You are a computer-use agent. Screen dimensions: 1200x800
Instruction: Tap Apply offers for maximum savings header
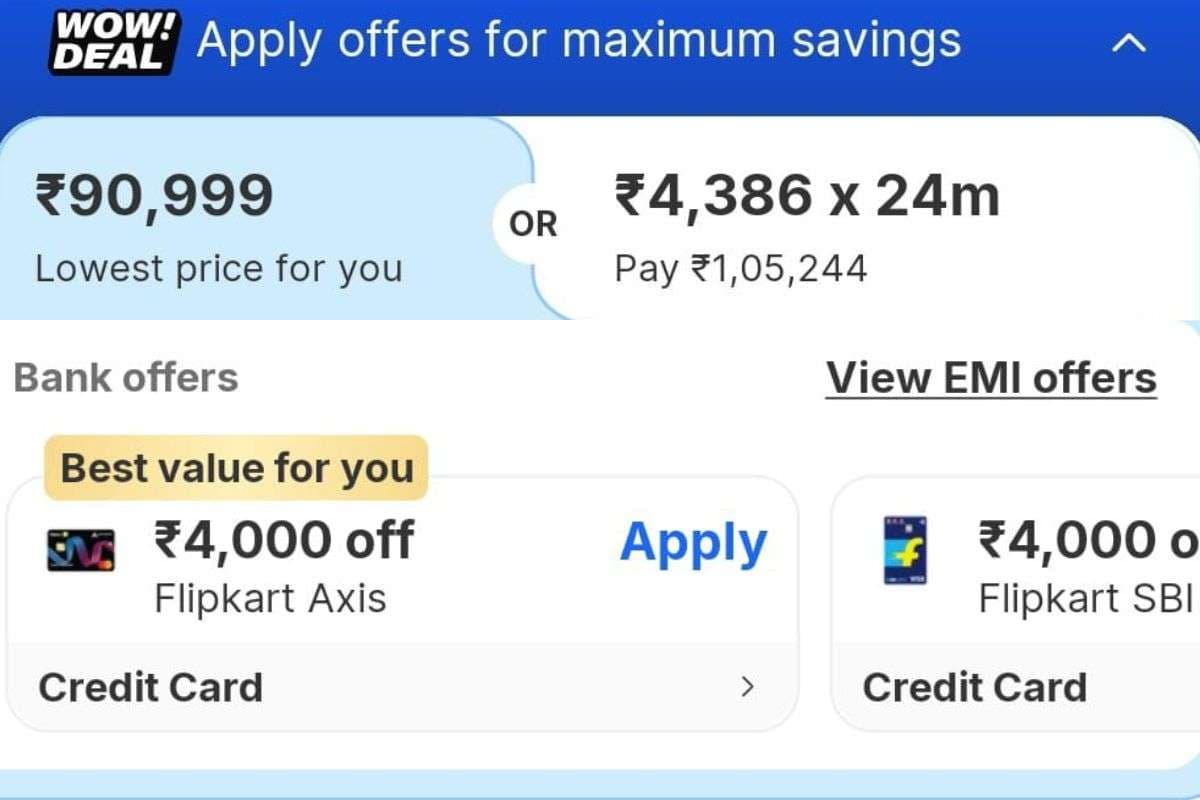point(579,41)
